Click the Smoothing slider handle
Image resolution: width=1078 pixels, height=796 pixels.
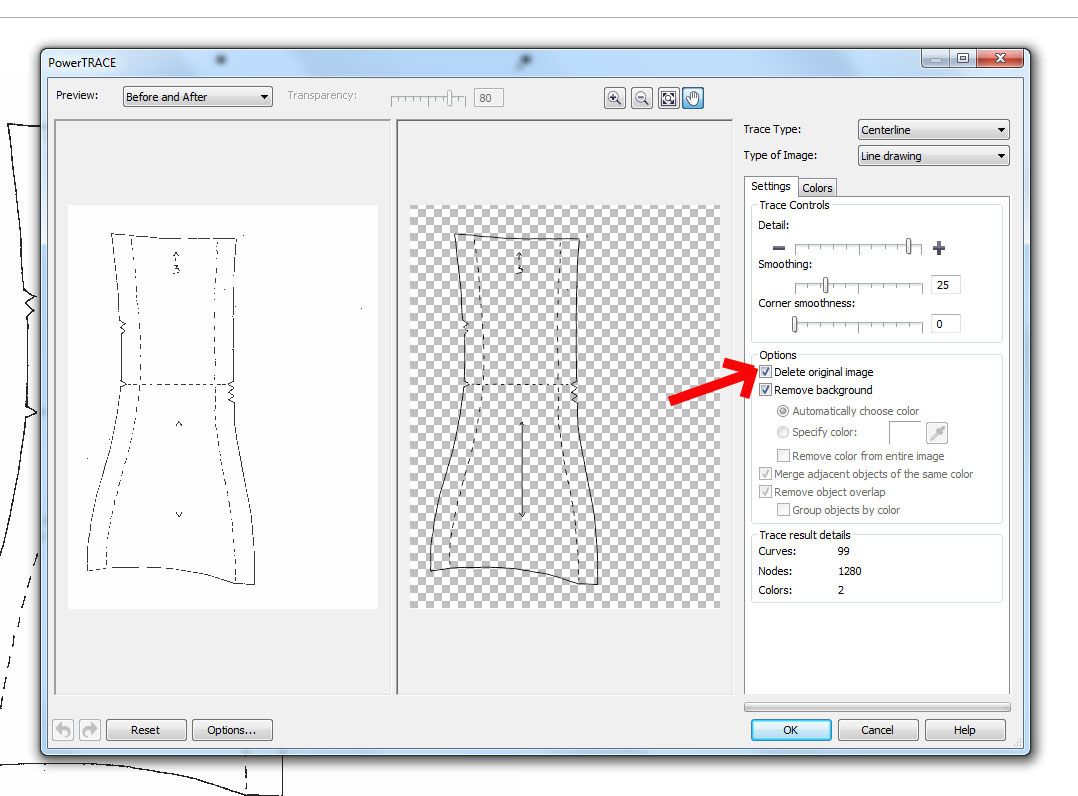(x=825, y=285)
